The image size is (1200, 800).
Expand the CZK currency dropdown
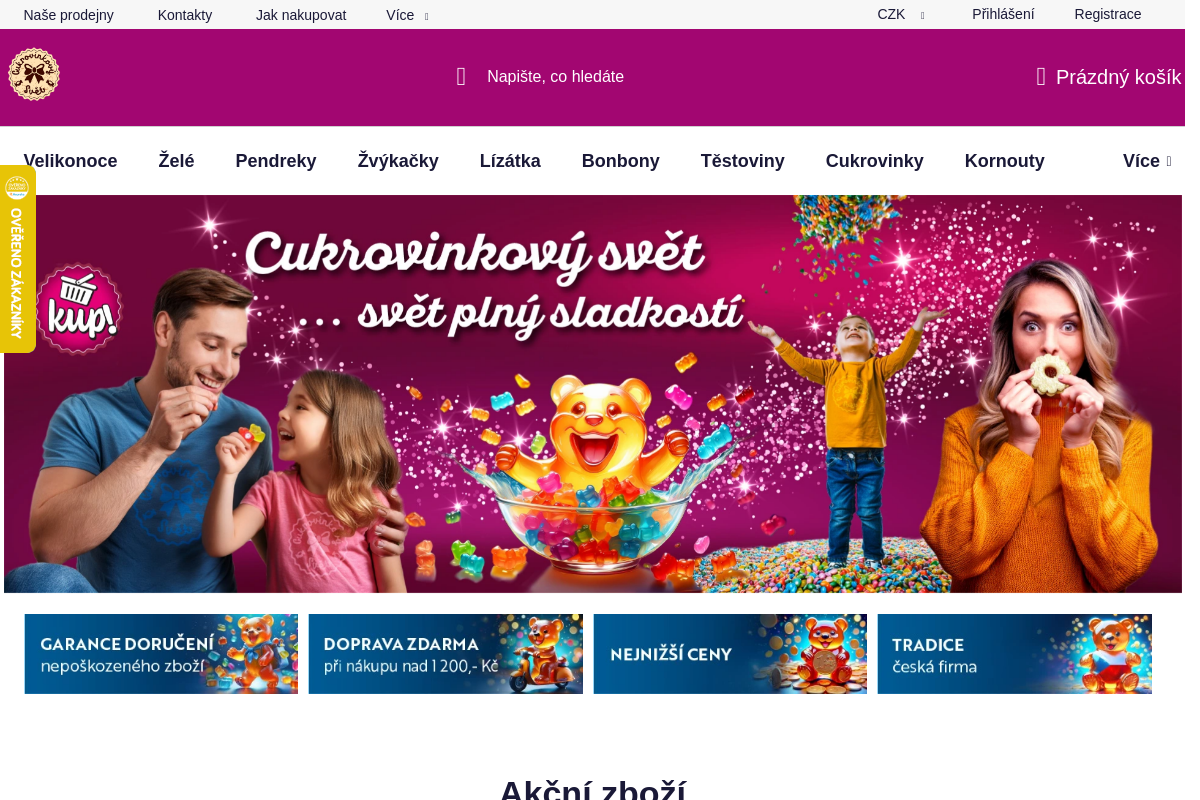click(900, 15)
